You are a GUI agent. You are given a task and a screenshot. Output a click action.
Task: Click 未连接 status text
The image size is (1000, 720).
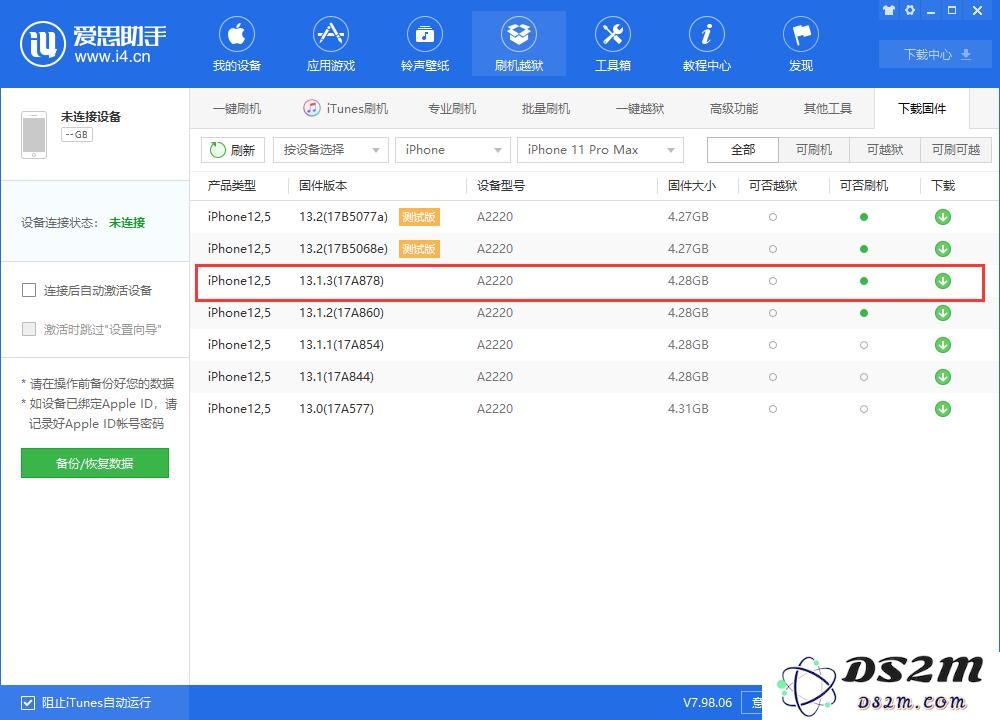[x=127, y=223]
